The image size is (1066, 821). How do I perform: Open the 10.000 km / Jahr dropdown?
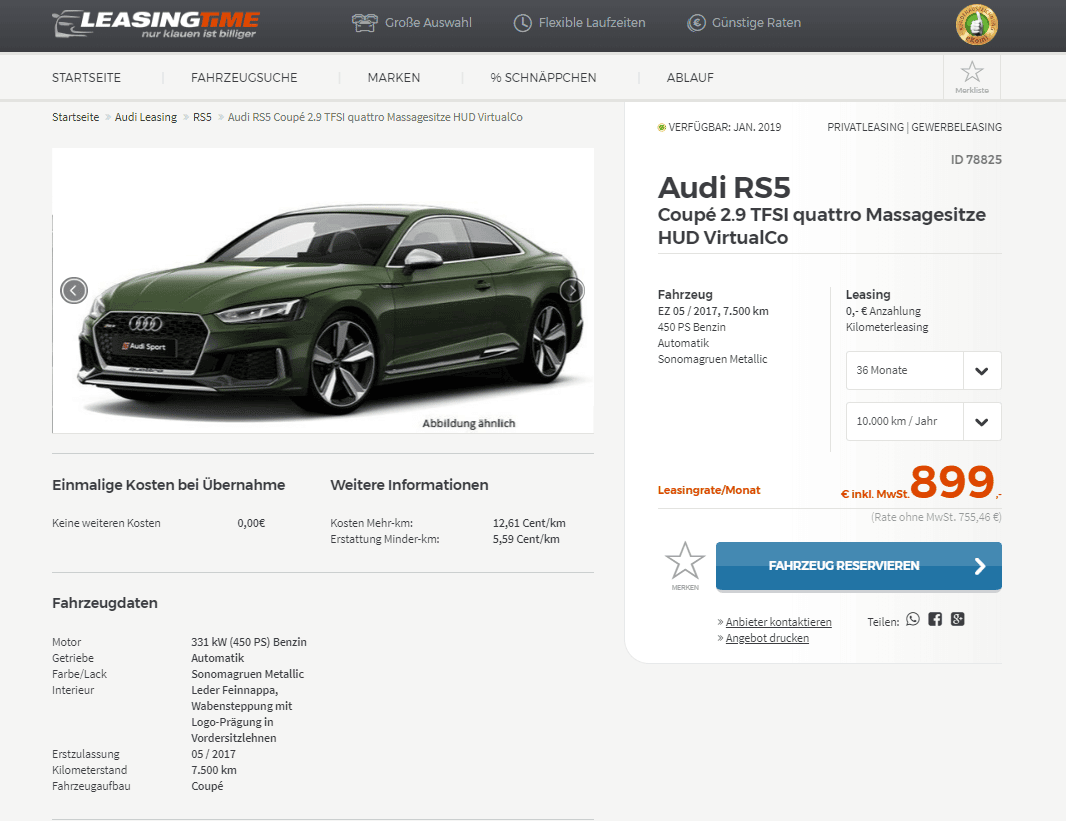click(923, 421)
